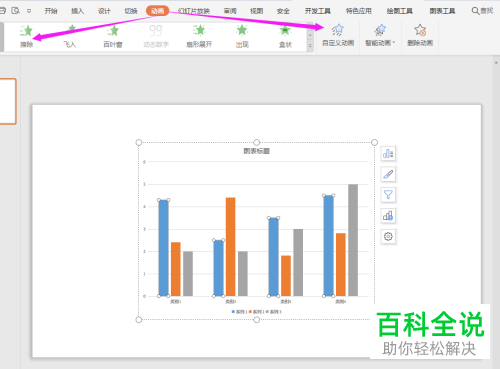Open the chart elements side button
The image size is (500, 369).
point(388,154)
